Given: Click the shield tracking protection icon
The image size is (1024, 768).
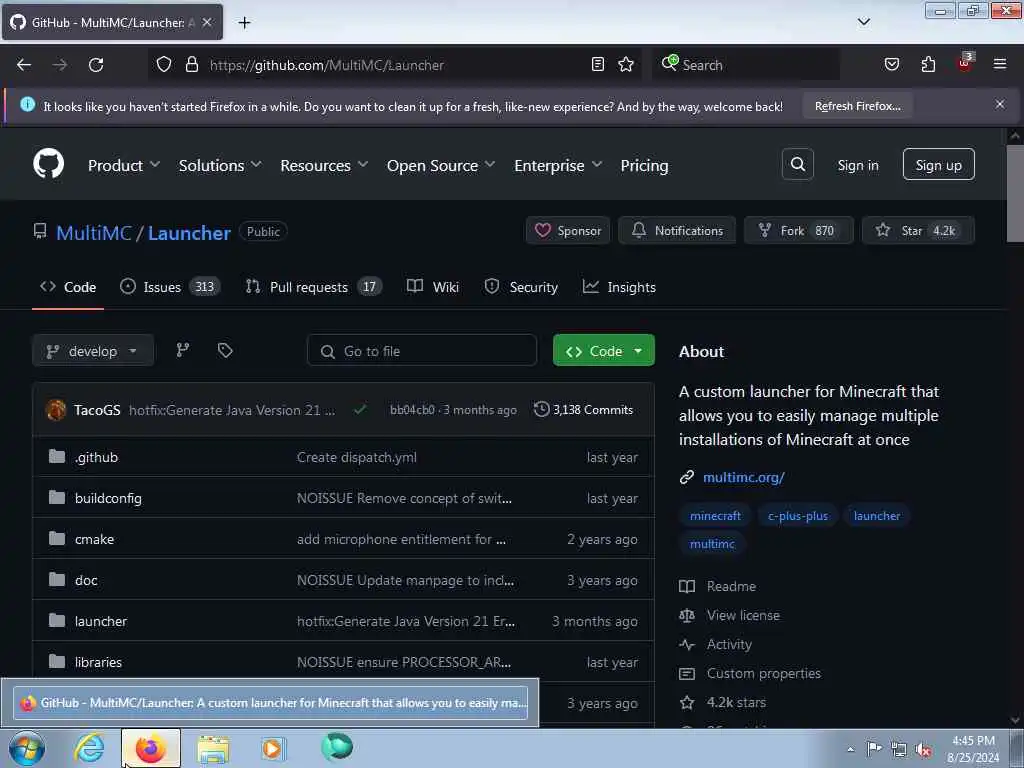Looking at the screenshot, I should coord(164,65).
